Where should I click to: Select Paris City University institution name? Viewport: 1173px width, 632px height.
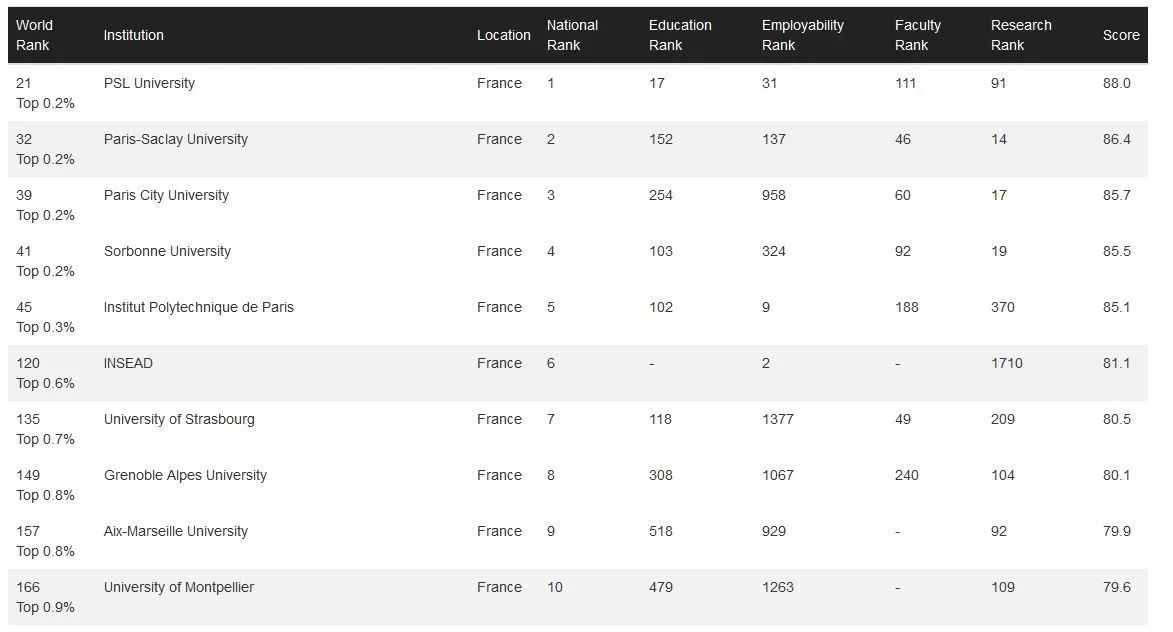[x=166, y=195]
